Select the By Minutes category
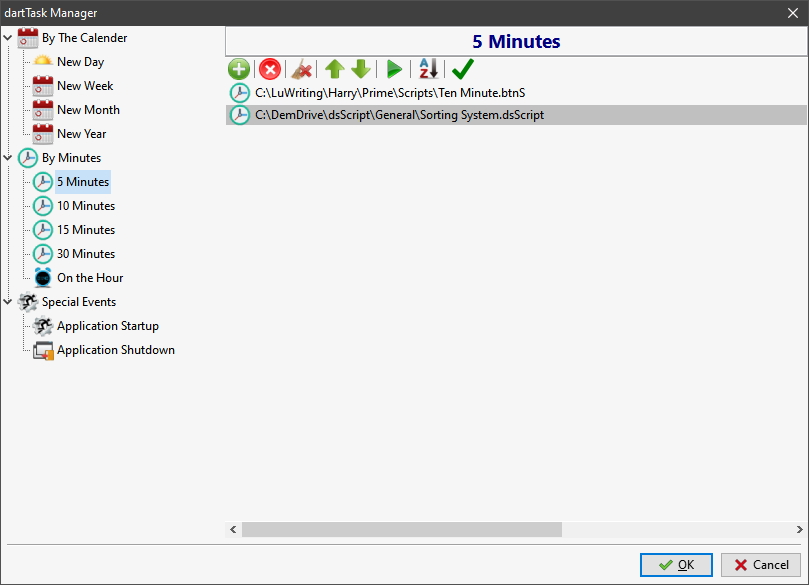The height and width of the screenshot is (585, 809). pos(72,158)
